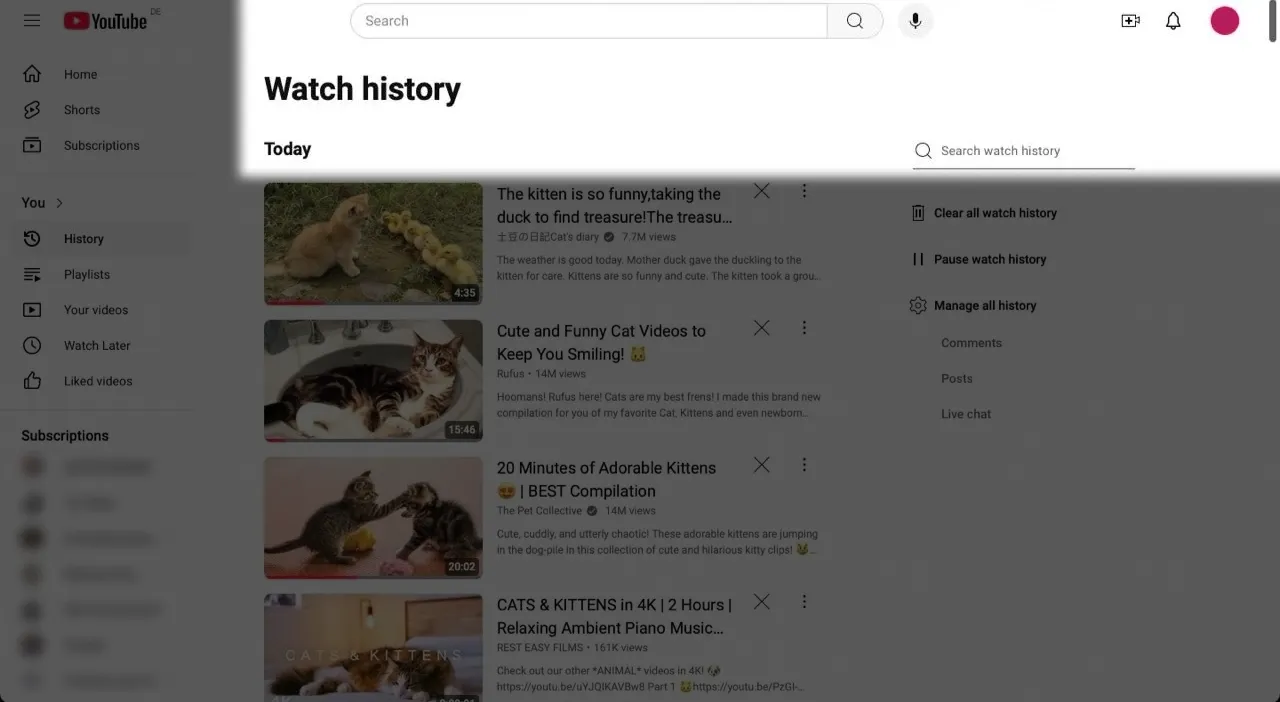Open Watch Later in sidebar

pyautogui.click(x=97, y=345)
